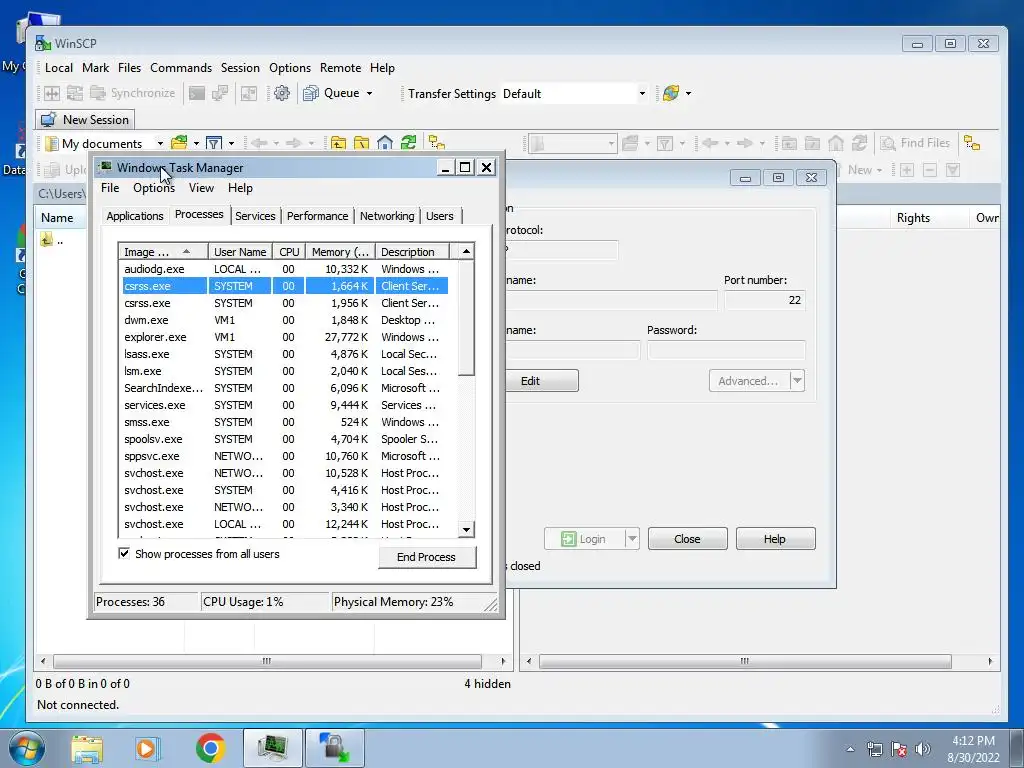Open Windows Explorer from the taskbar
This screenshot has width=1024, height=768.
(87, 748)
